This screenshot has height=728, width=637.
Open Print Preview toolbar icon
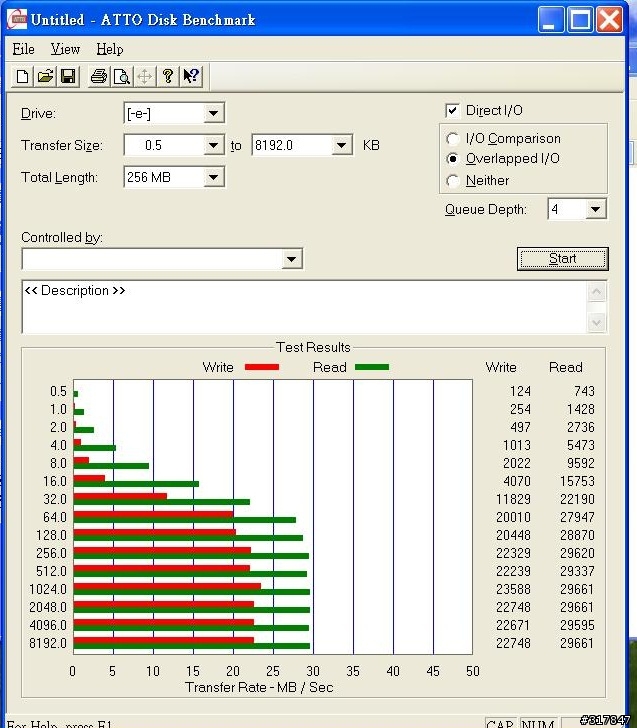point(122,76)
